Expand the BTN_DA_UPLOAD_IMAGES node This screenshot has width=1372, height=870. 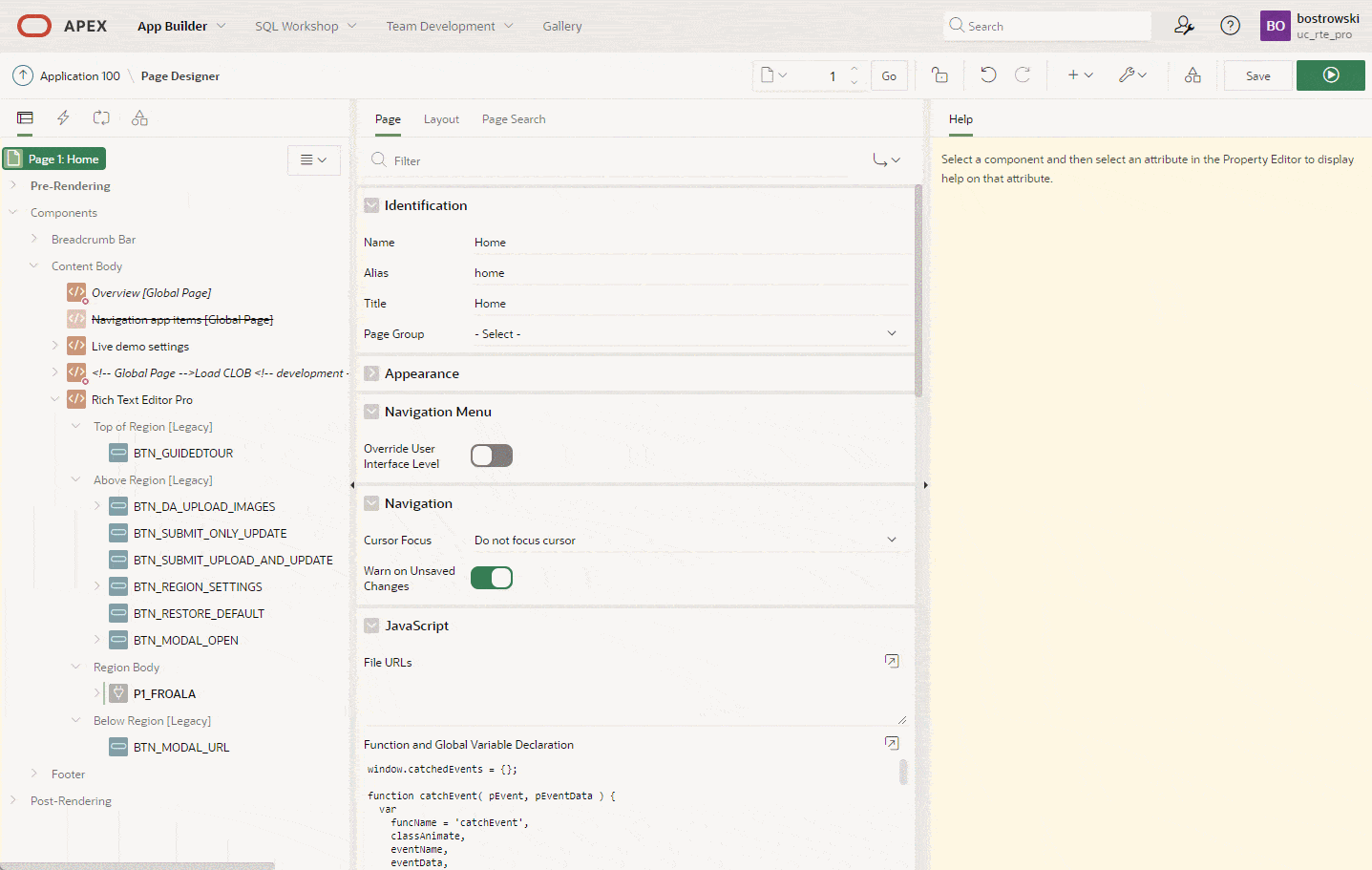(97, 506)
